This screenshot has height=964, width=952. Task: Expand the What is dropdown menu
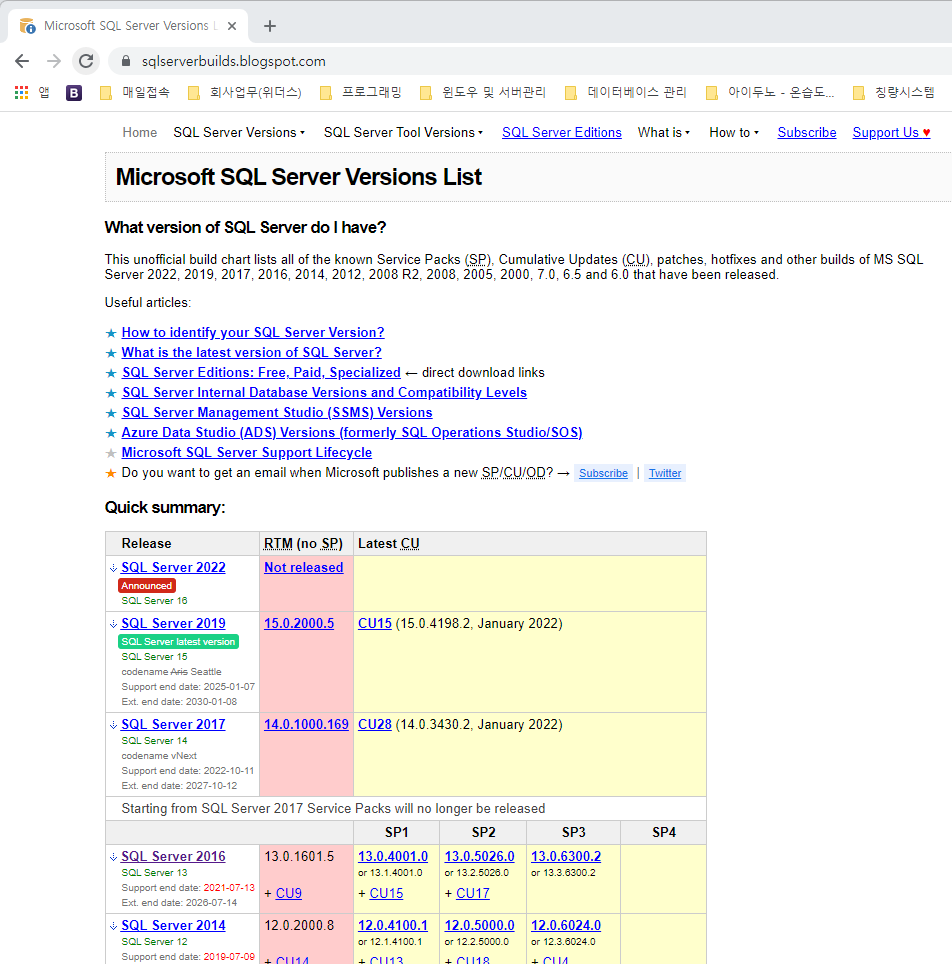pos(664,132)
